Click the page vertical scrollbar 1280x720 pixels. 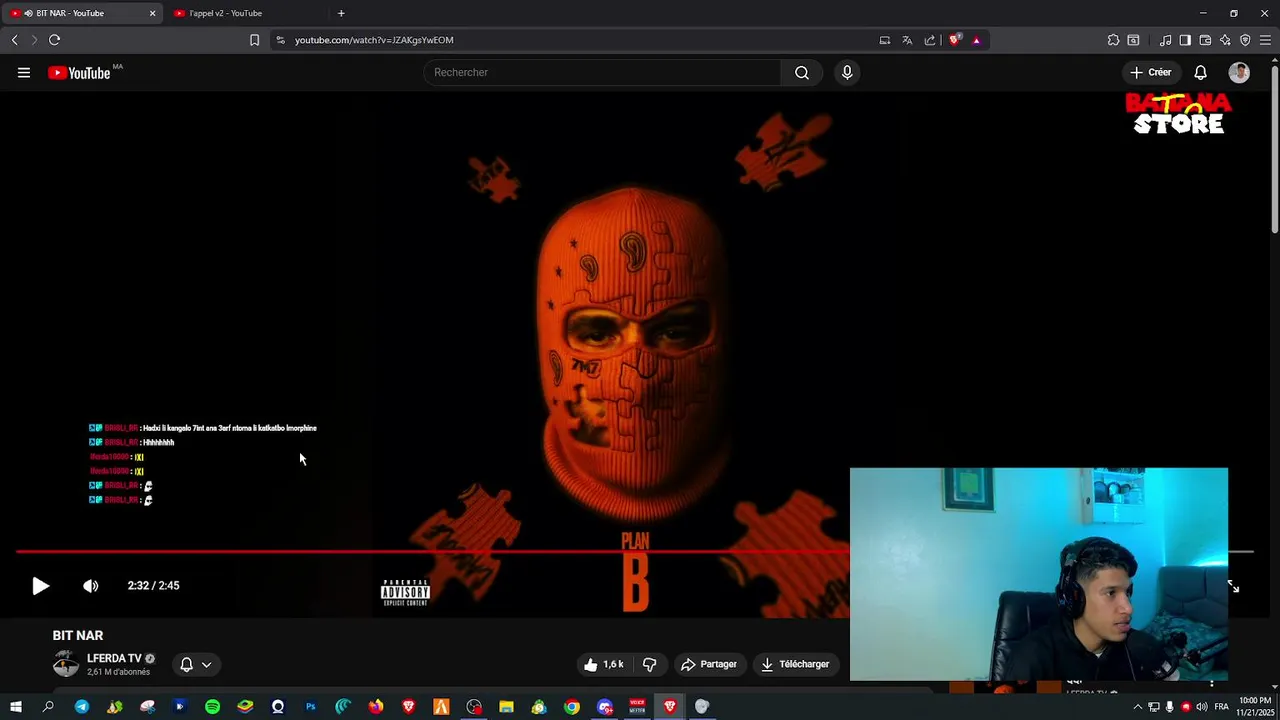(x=1274, y=150)
